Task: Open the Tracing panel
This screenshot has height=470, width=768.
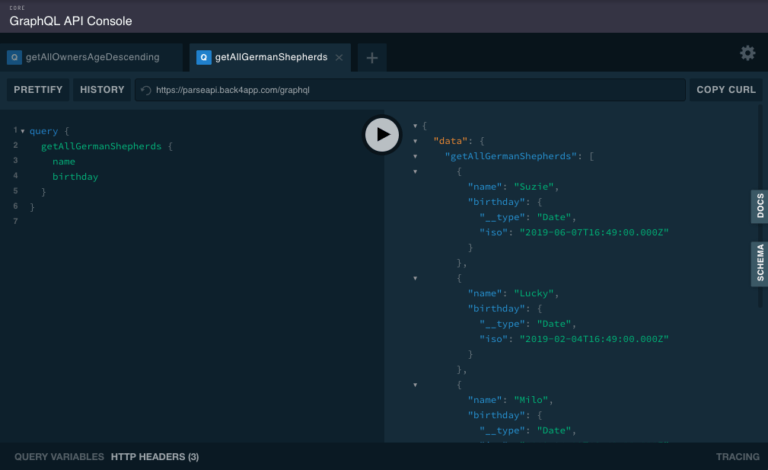Action: click(x=738, y=457)
